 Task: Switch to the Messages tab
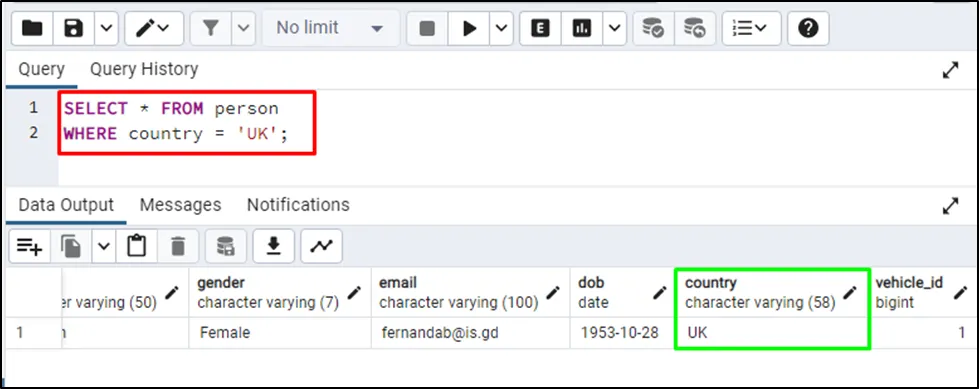tap(180, 205)
